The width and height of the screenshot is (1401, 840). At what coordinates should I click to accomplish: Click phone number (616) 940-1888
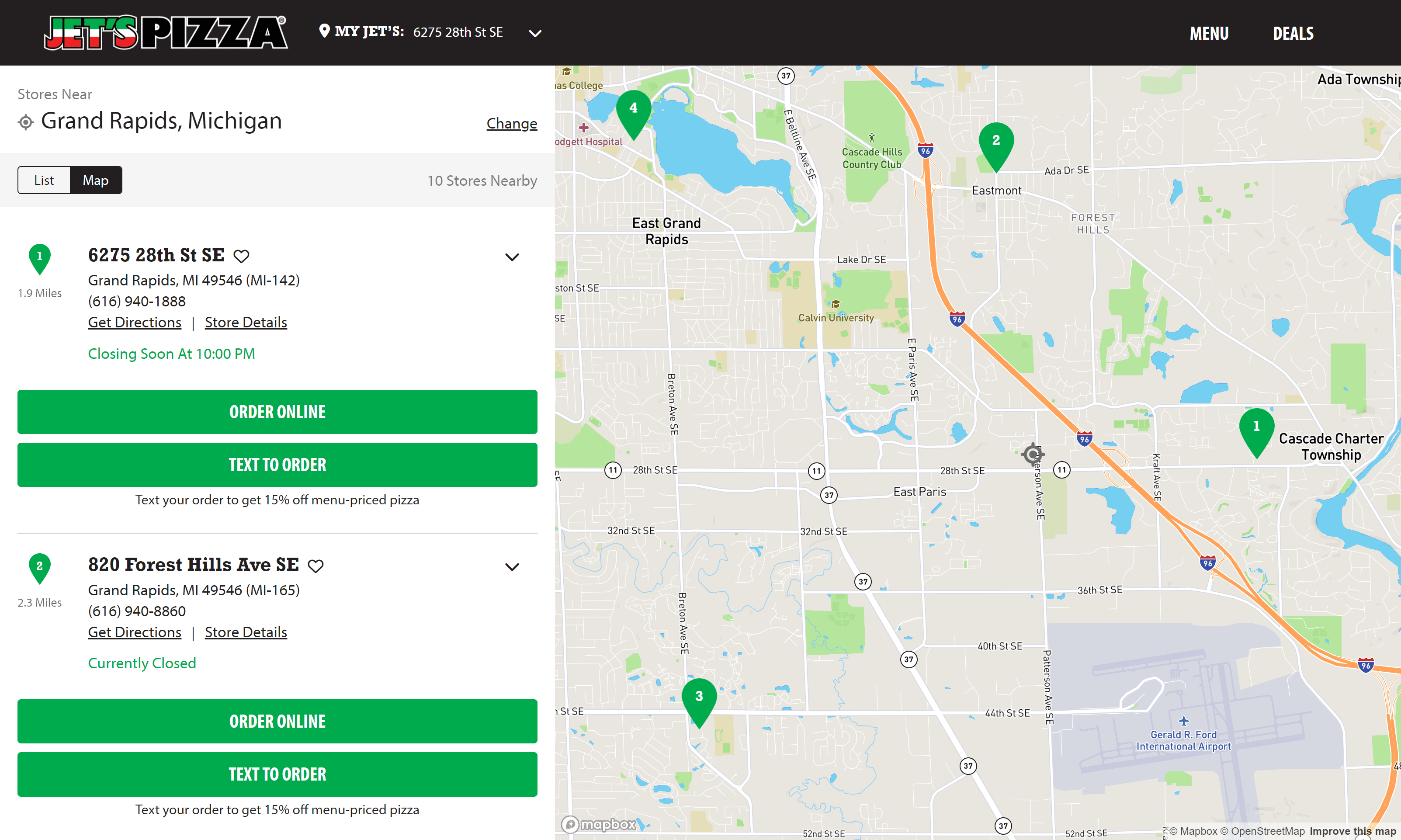pos(137,301)
